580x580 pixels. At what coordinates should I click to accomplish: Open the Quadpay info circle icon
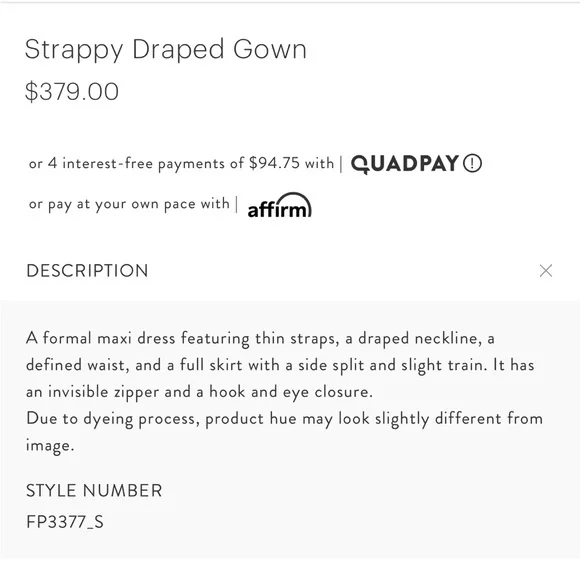(472, 163)
